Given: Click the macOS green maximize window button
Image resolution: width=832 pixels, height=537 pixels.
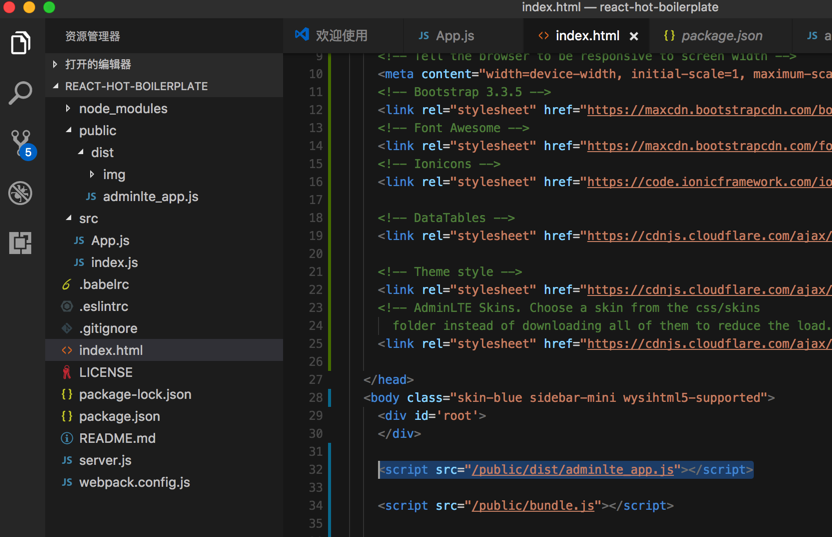Looking at the screenshot, I should [49, 8].
